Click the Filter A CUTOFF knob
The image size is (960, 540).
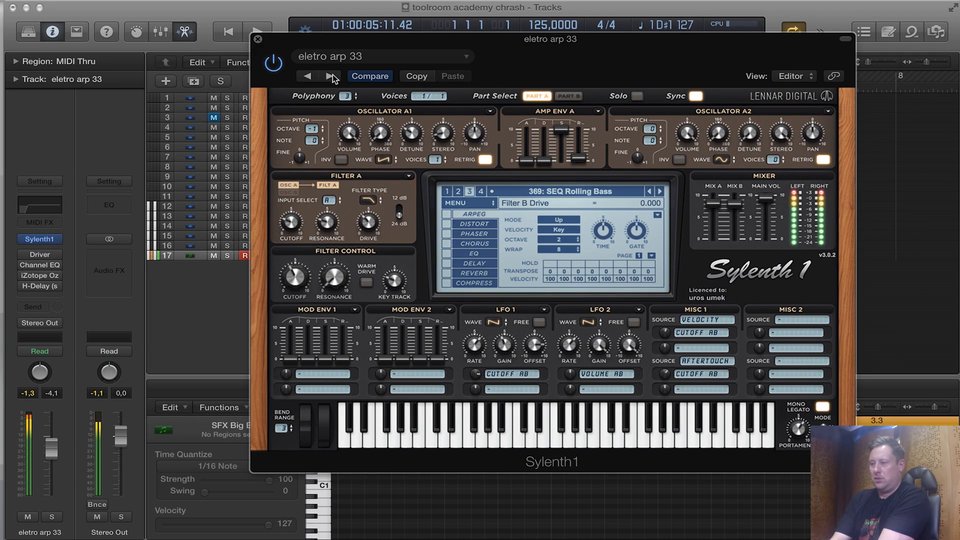(290, 222)
